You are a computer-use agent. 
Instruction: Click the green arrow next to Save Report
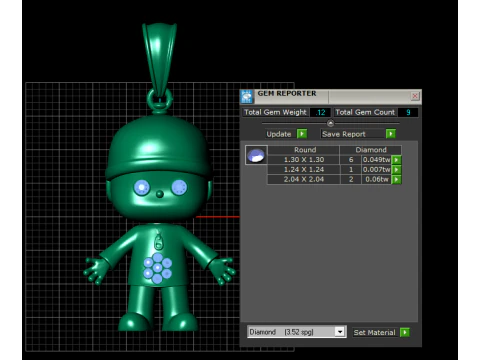click(x=391, y=134)
